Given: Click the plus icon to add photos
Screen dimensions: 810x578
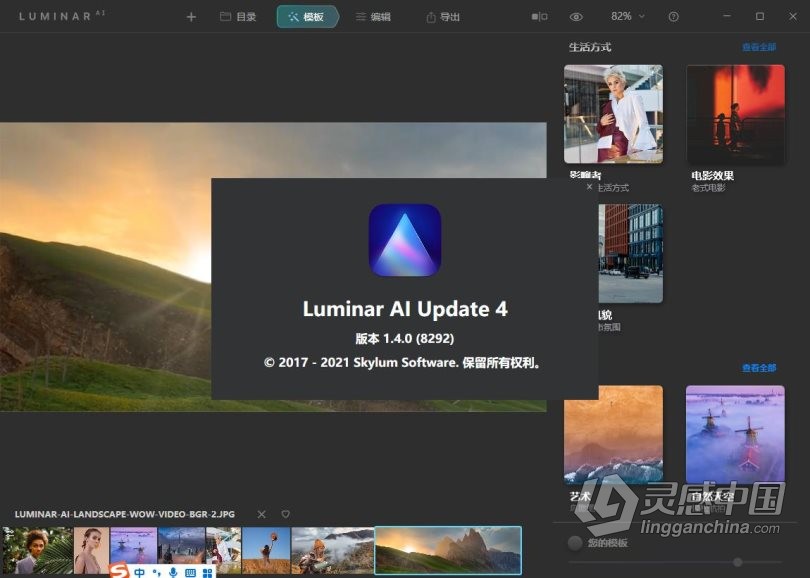Looking at the screenshot, I should [191, 17].
